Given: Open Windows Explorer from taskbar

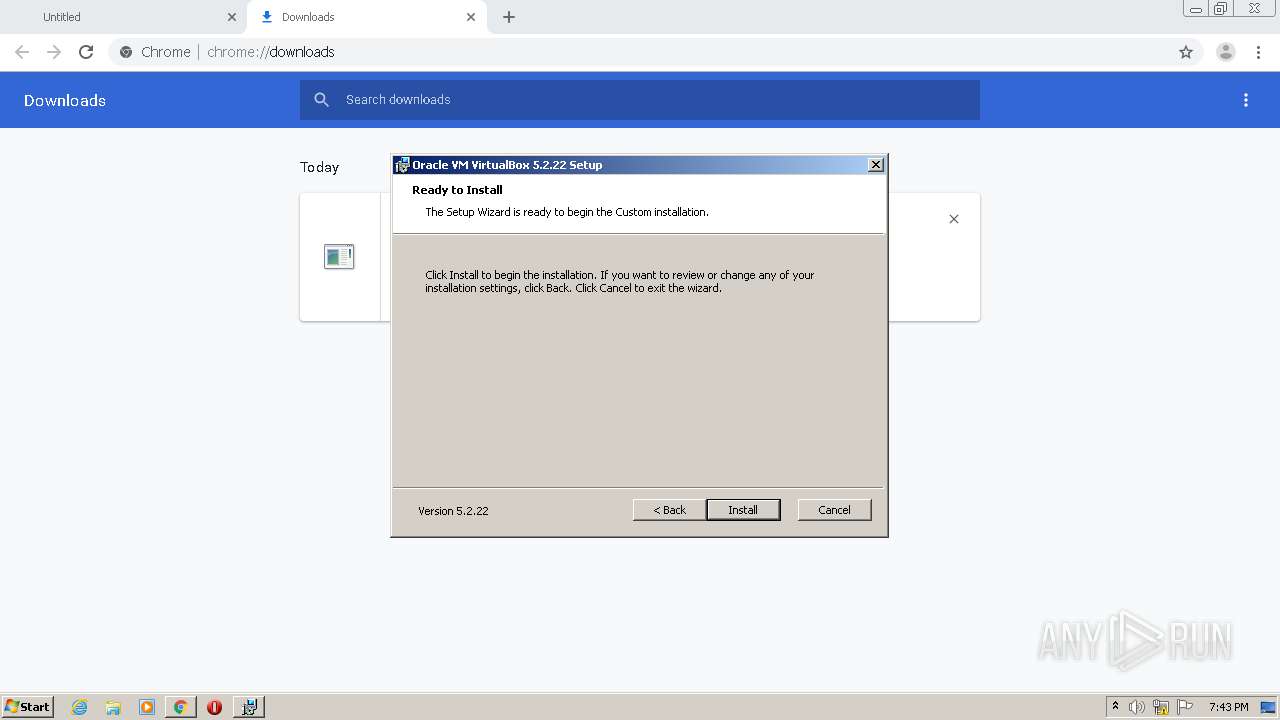Looking at the screenshot, I should pyautogui.click(x=113, y=707).
